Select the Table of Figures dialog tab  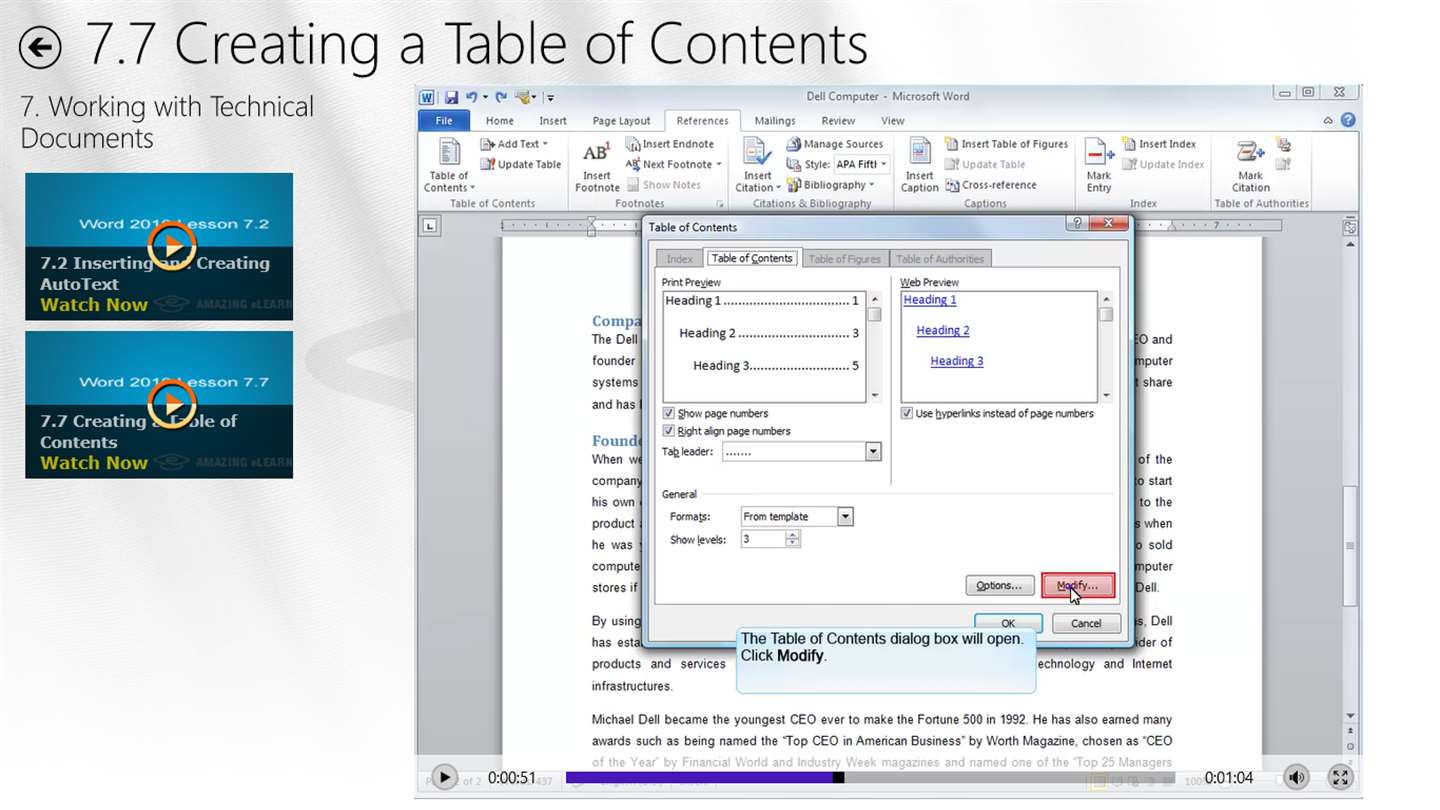point(845,259)
